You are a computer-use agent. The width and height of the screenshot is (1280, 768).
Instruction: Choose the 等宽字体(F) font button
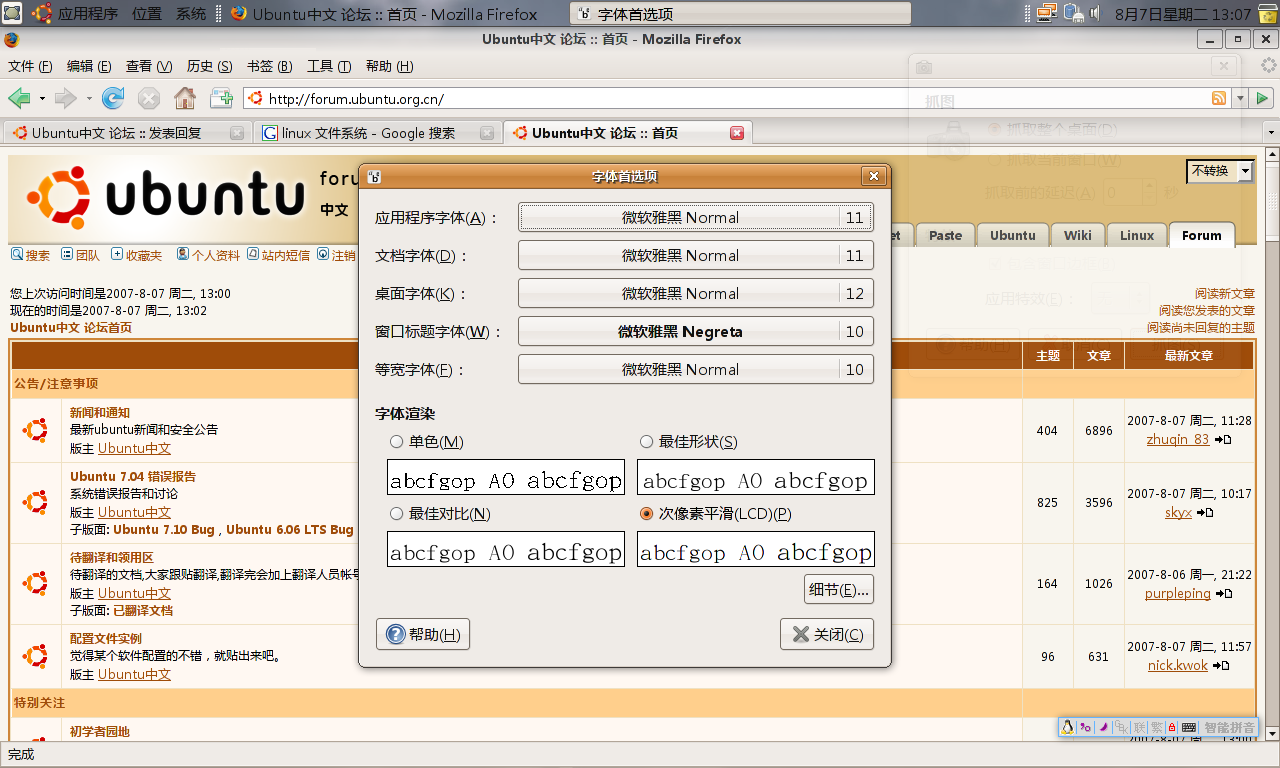696,369
